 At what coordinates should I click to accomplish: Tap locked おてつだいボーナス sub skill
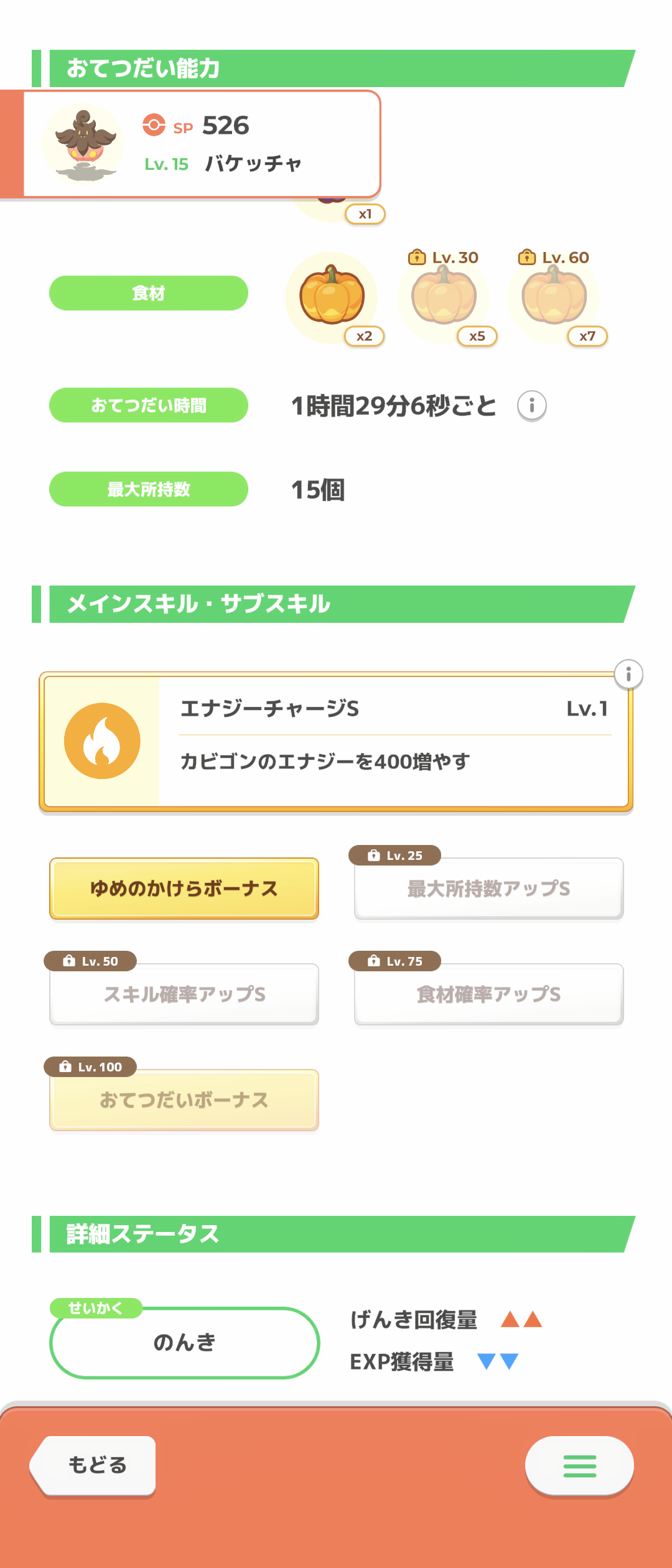tap(184, 1100)
